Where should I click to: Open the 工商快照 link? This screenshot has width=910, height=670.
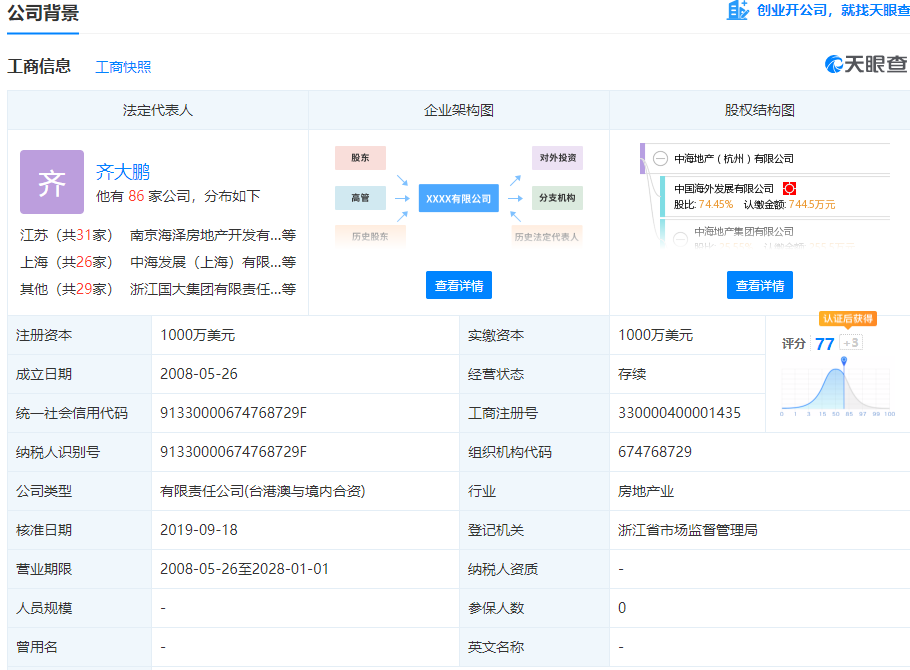[123, 67]
